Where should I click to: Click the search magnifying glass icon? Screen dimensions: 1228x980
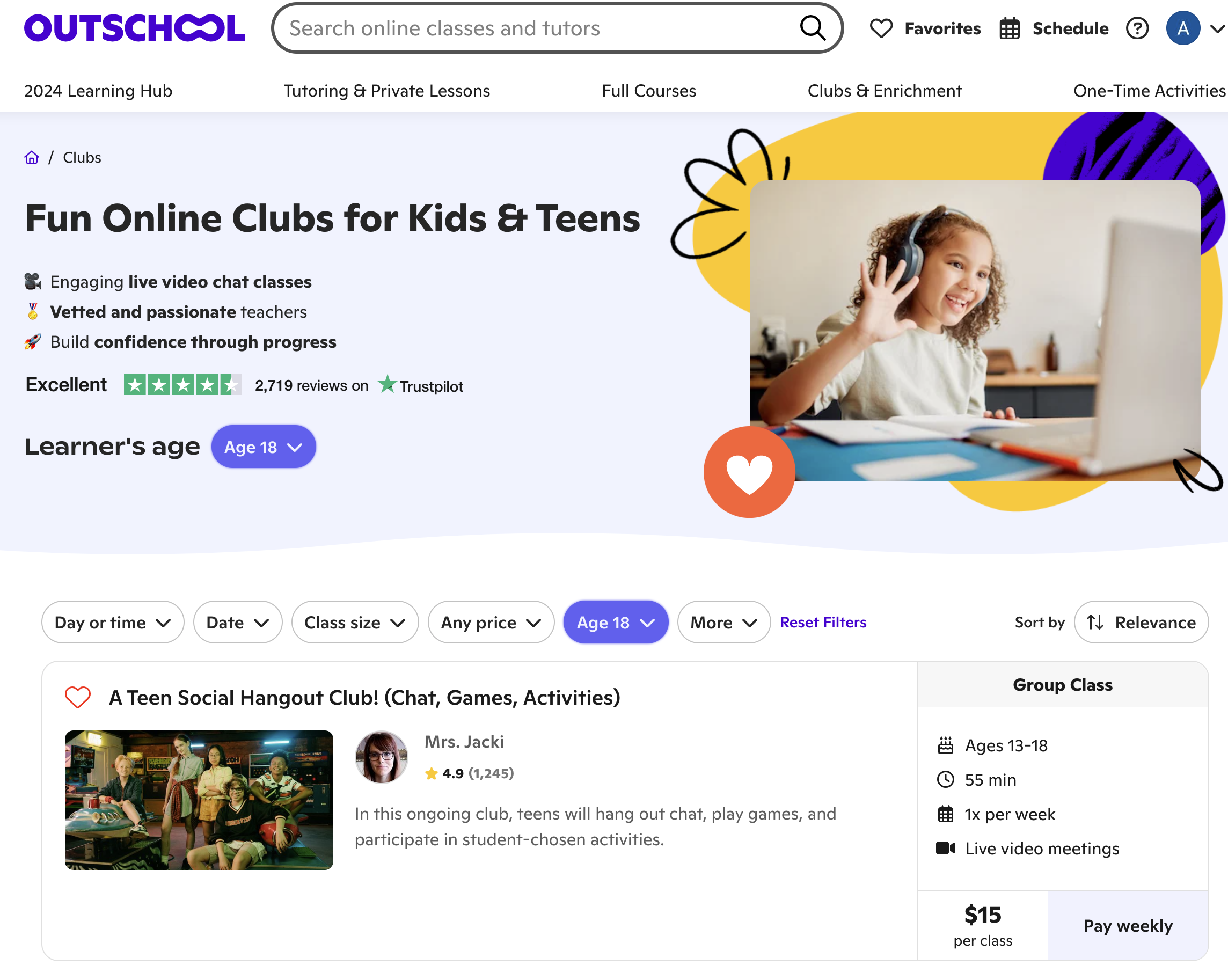coord(812,28)
